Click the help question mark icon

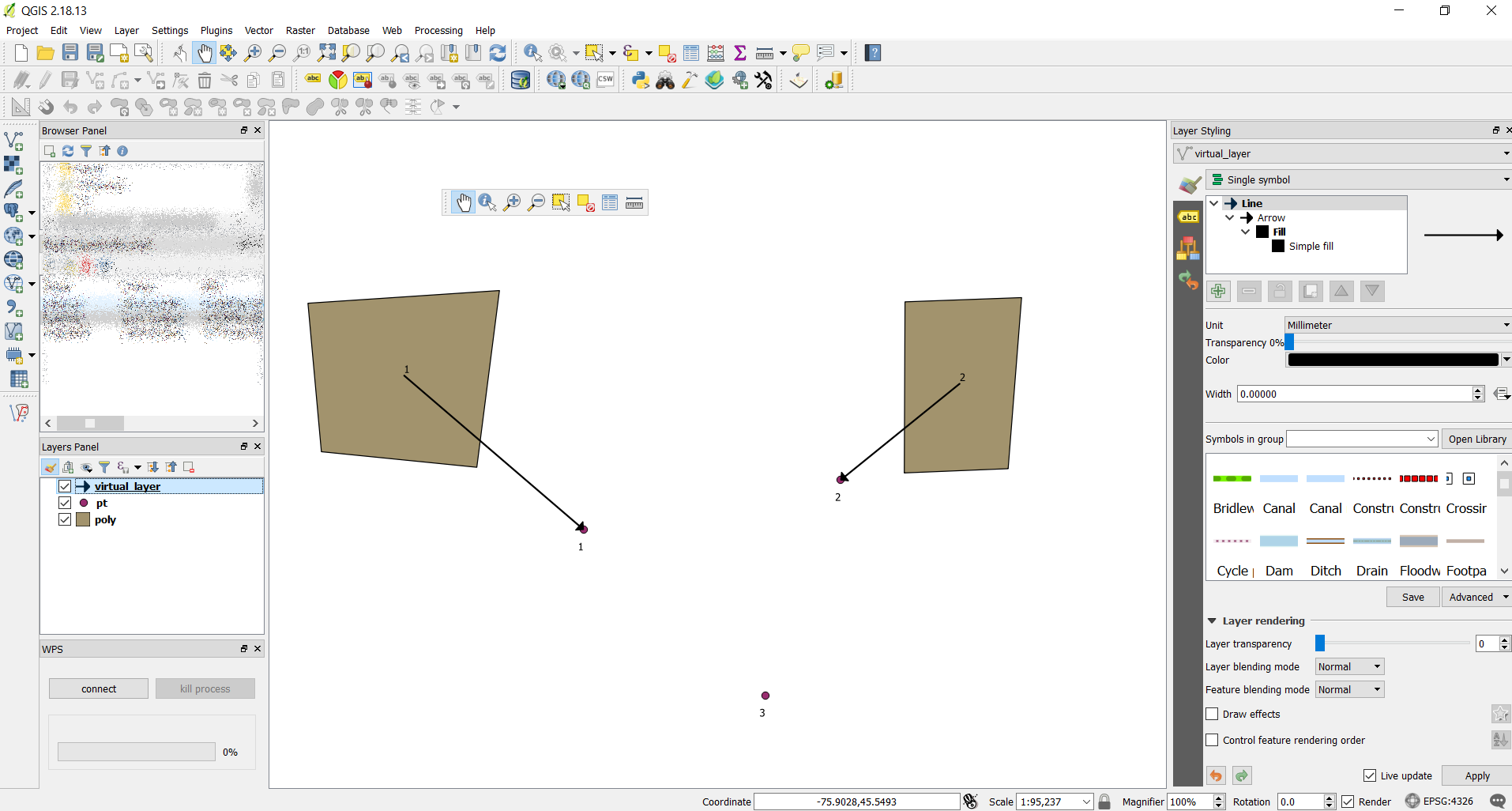873,53
